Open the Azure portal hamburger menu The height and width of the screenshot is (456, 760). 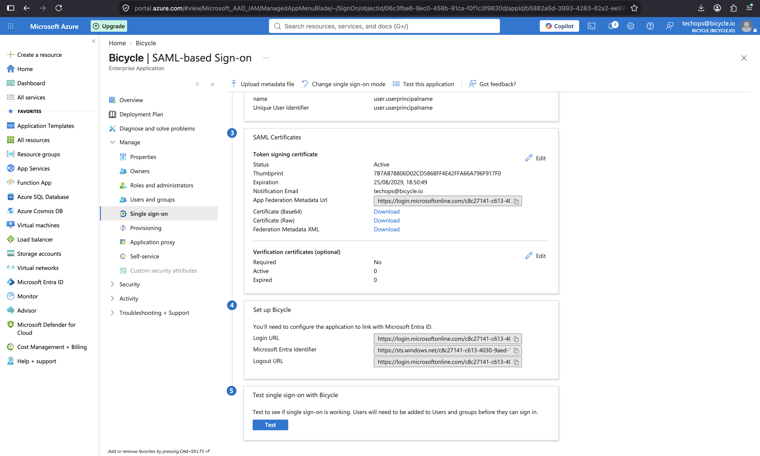(11, 26)
